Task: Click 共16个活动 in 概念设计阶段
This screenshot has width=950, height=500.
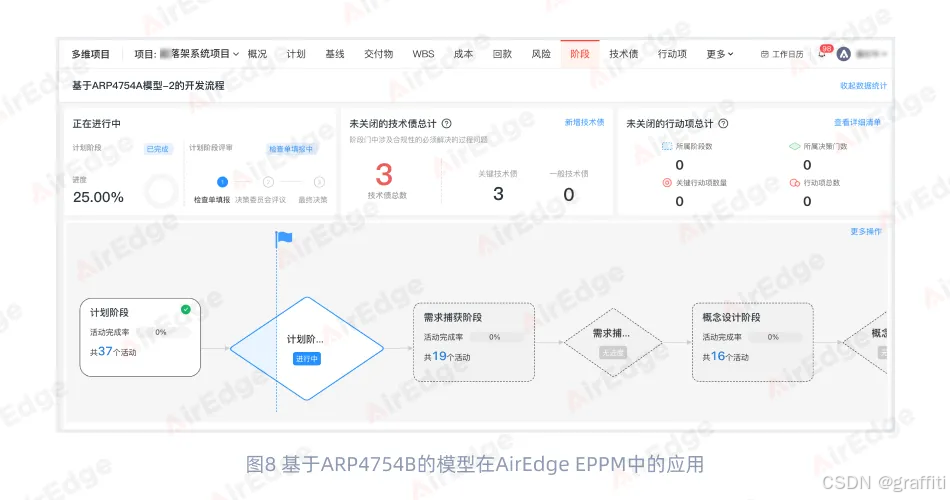Action: (x=726, y=356)
